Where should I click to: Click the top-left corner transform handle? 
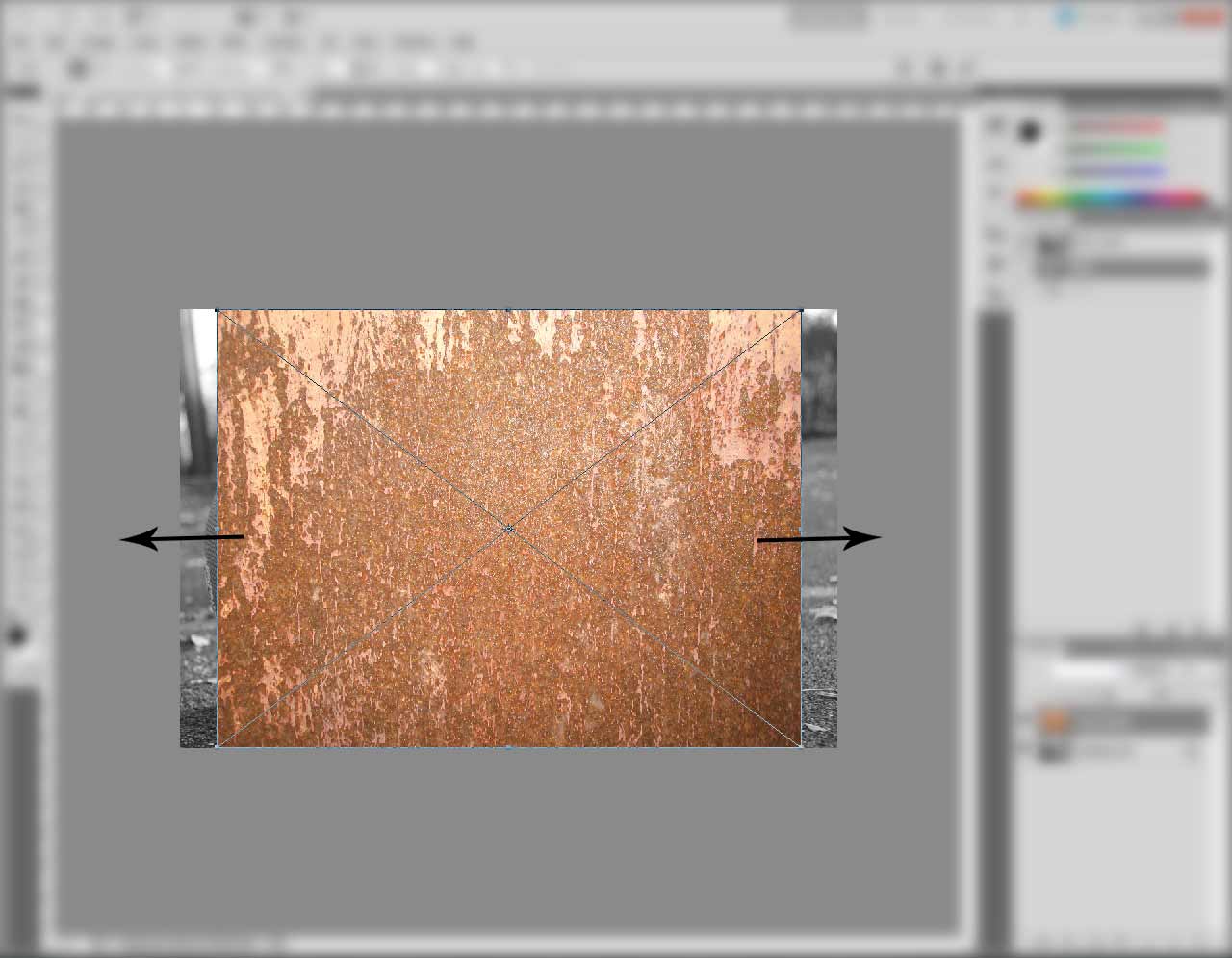coord(218,311)
